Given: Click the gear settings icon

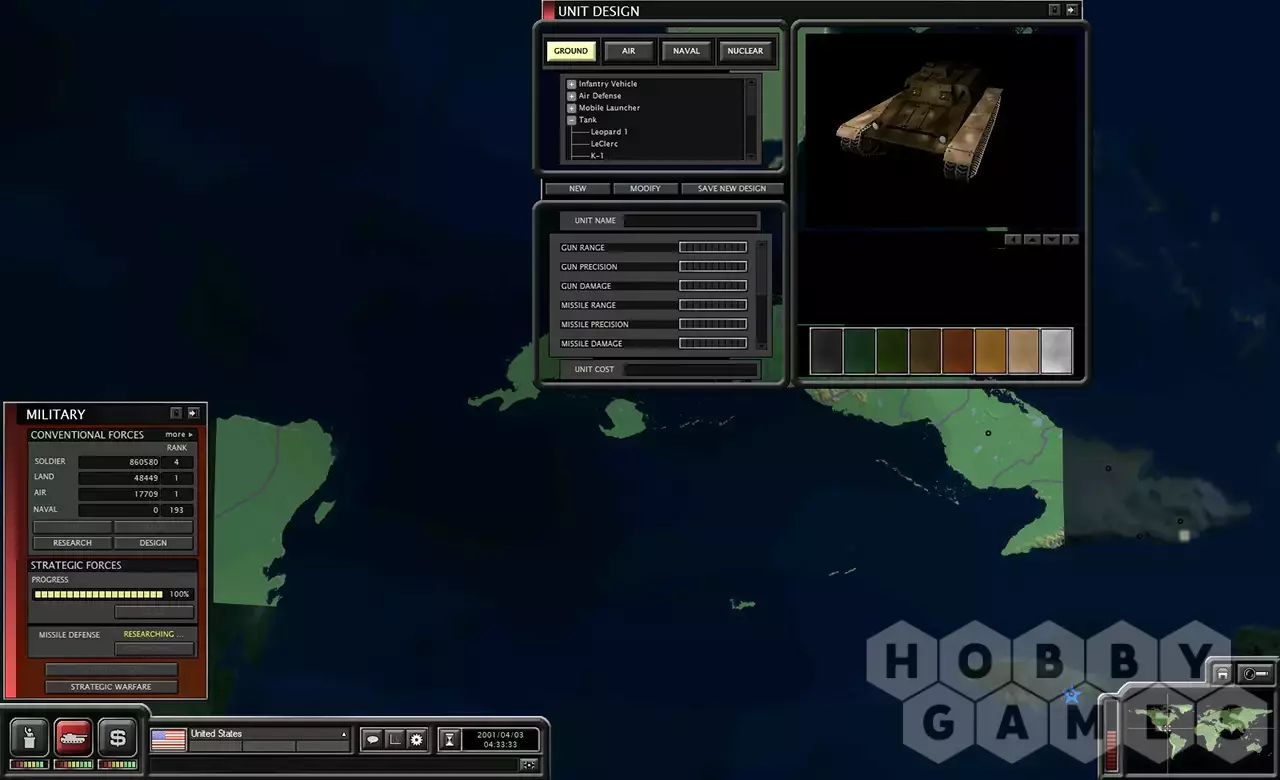Looking at the screenshot, I should [x=417, y=739].
